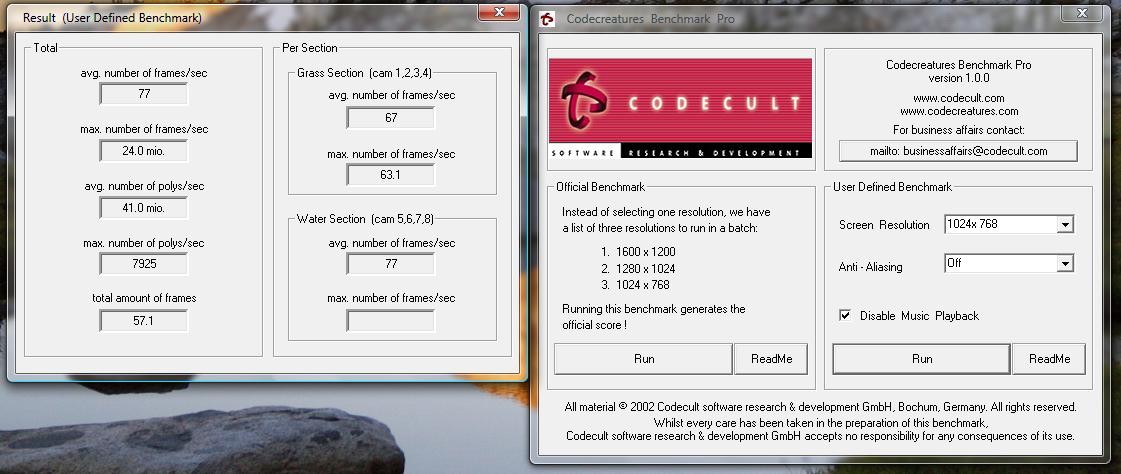Image resolution: width=1121 pixels, height=474 pixels.
Task: Click empty Water Section max. frames field
Action: point(390,320)
